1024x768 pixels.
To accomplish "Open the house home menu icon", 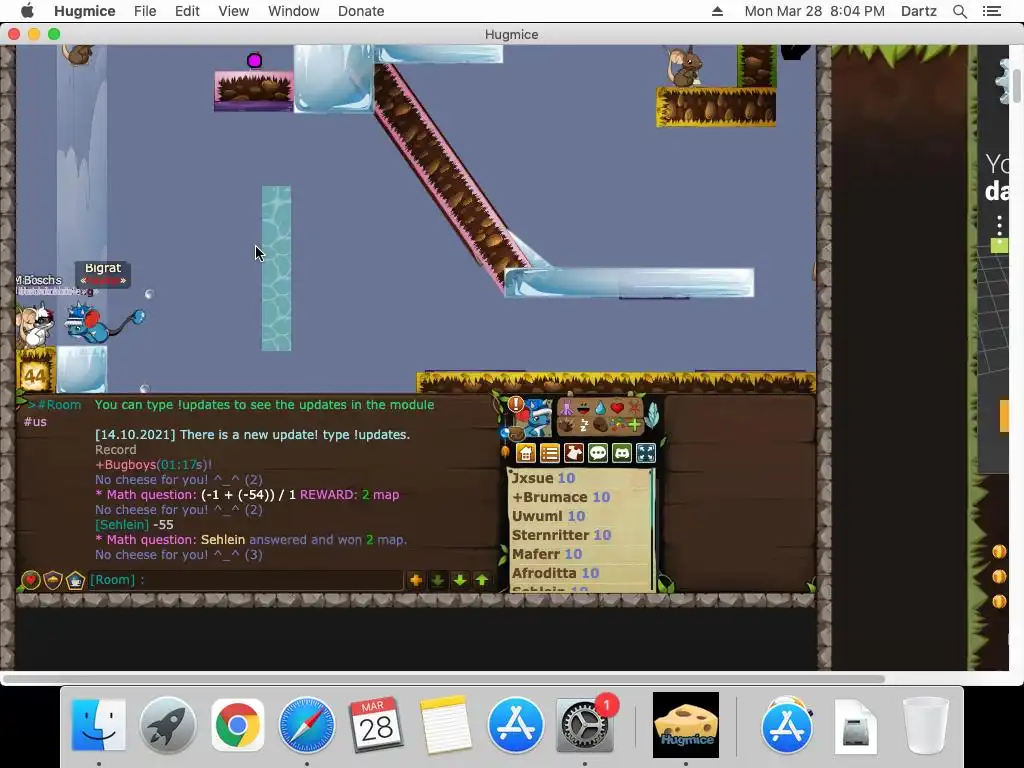I will [526, 453].
